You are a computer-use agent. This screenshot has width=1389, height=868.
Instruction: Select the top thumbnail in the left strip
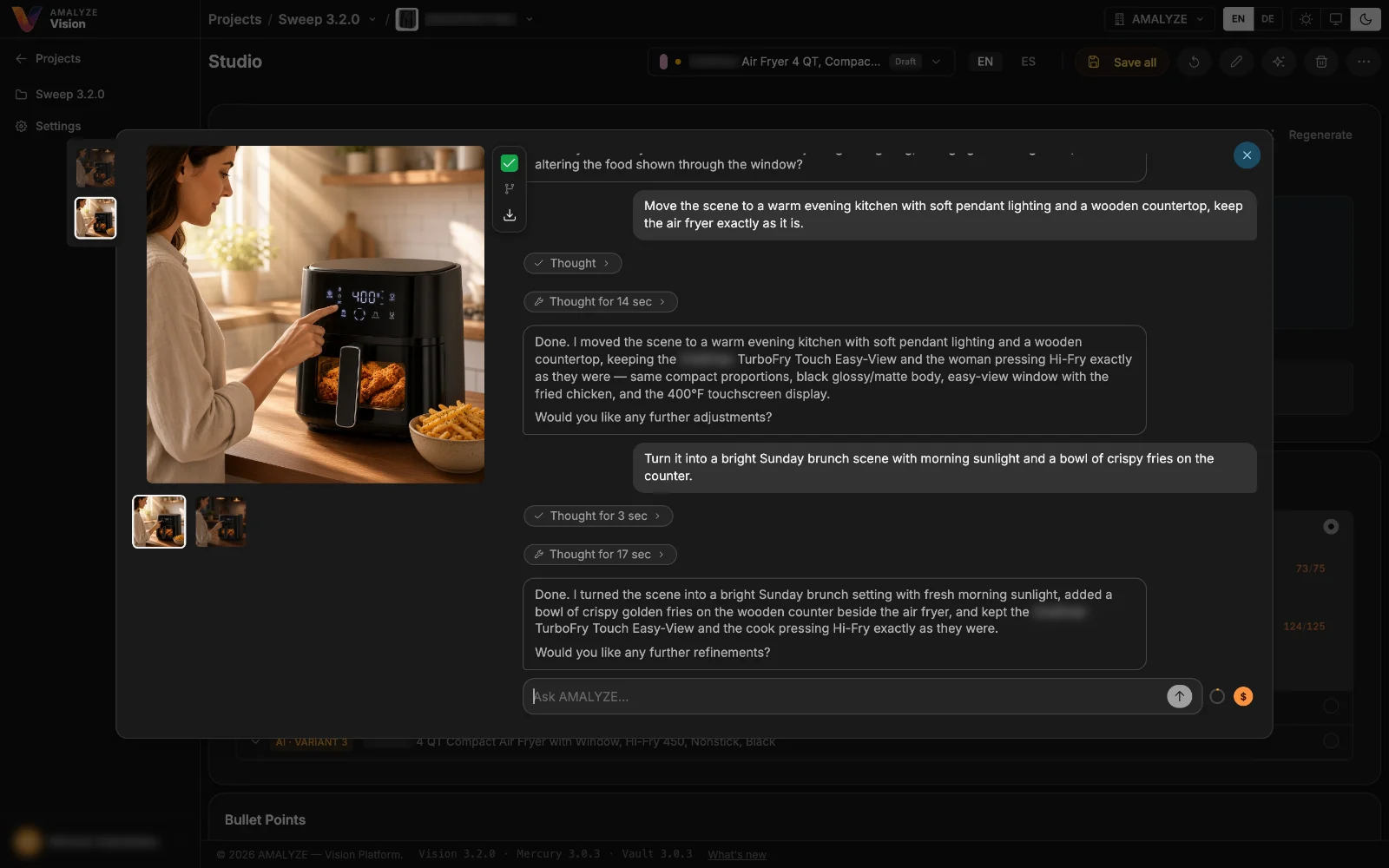[x=95, y=168]
